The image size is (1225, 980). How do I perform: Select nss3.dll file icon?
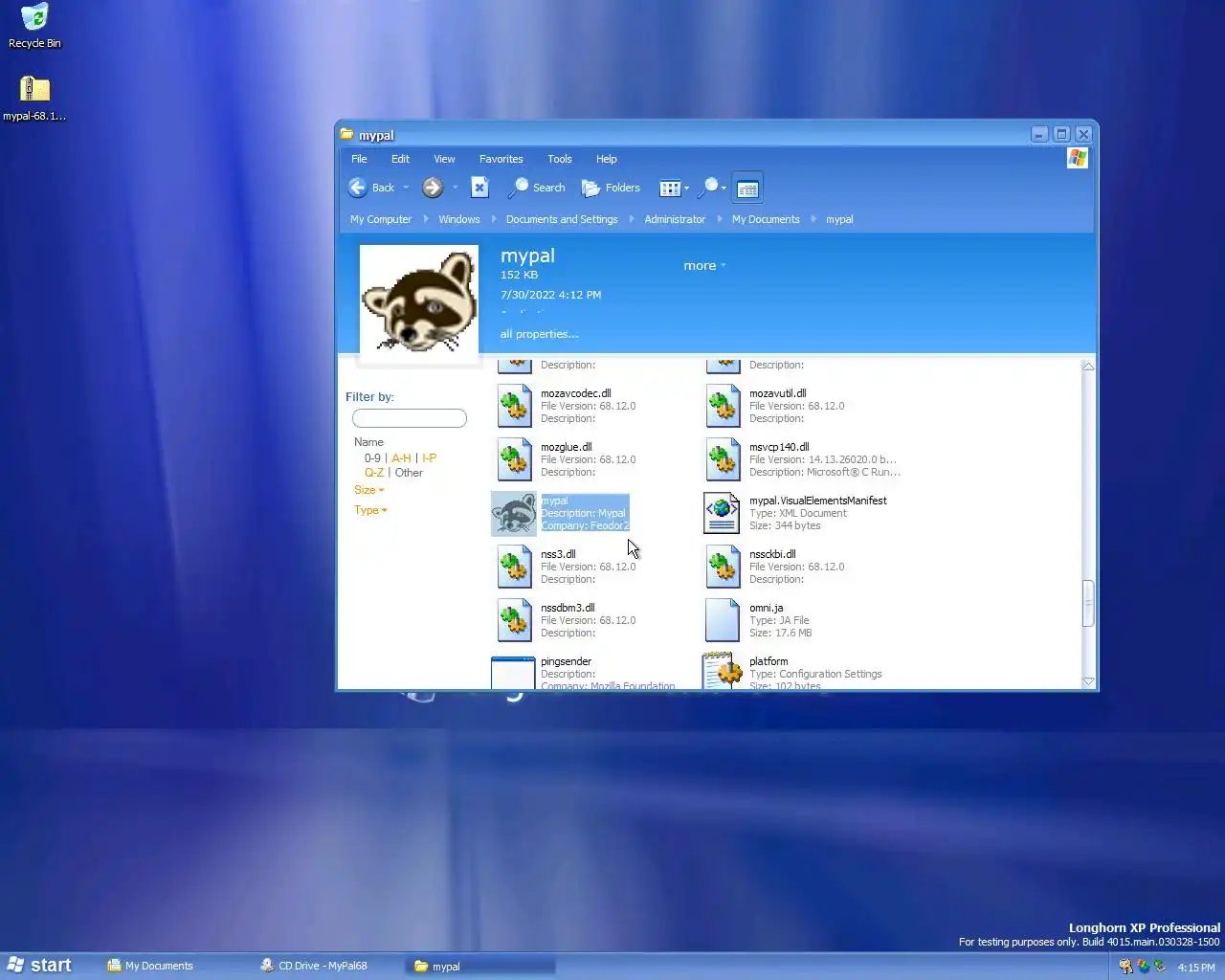pos(514,567)
